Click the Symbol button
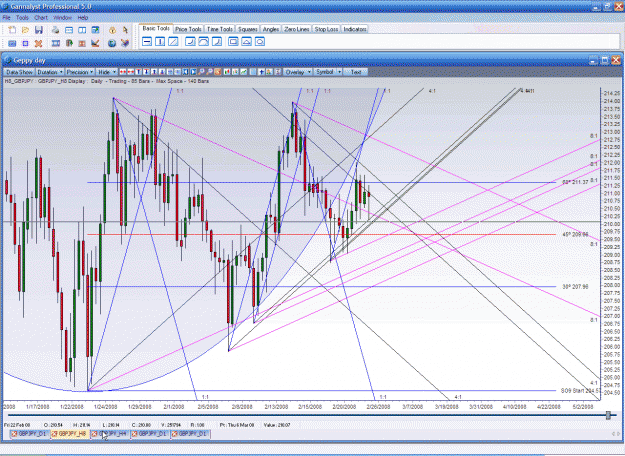This screenshot has width=625, height=456. click(325, 72)
